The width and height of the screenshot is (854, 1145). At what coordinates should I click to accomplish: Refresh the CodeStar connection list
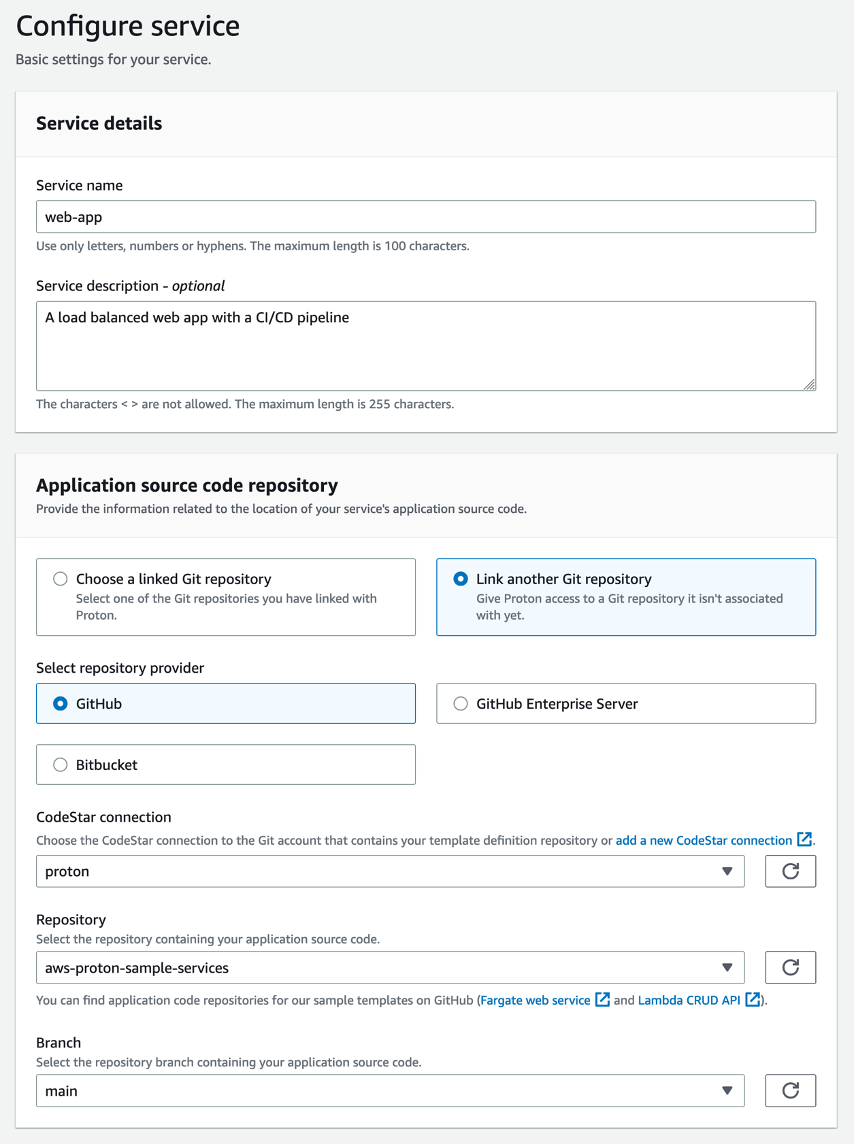click(x=790, y=871)
